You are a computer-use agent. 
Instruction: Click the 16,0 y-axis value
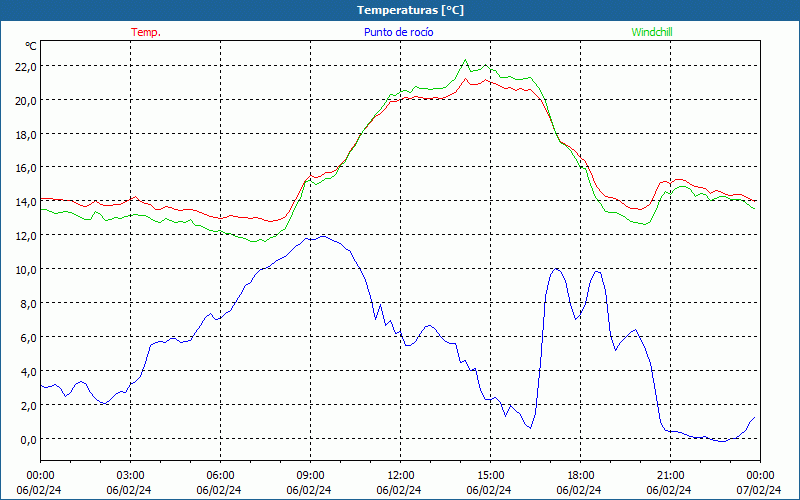coord(25,168)
